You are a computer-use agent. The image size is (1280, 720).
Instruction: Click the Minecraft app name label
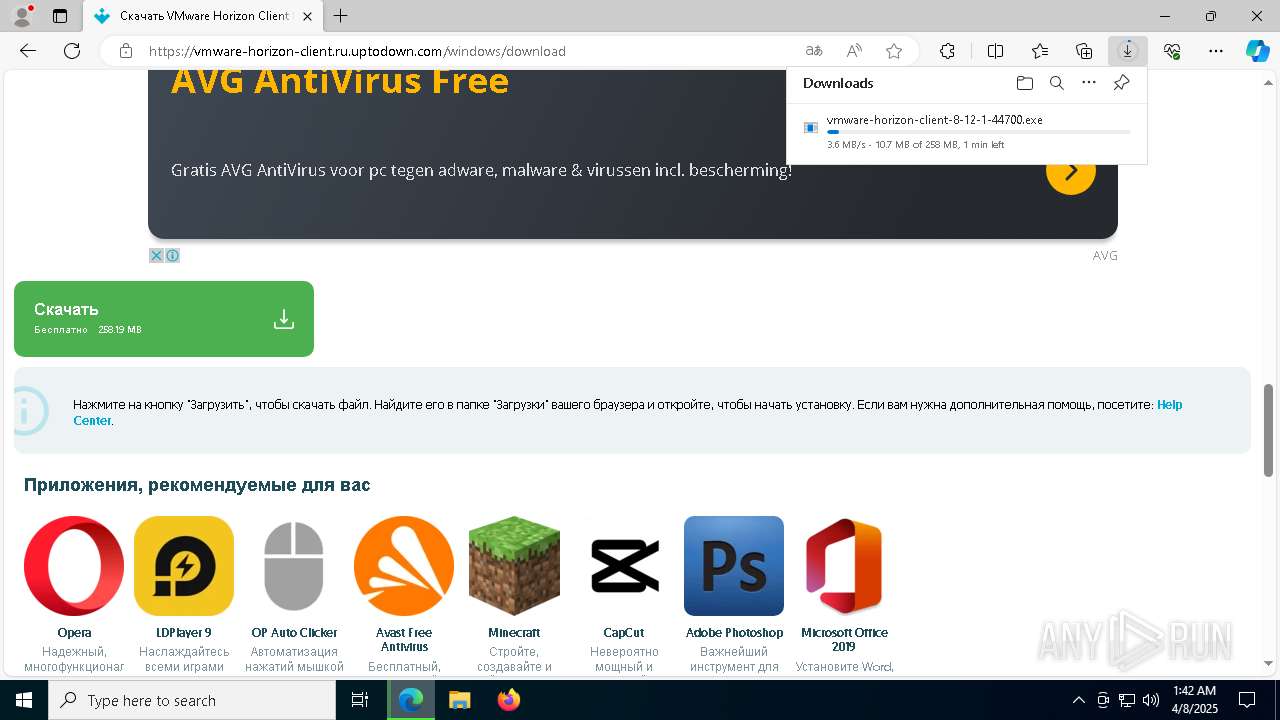click(x=514, y=633)
